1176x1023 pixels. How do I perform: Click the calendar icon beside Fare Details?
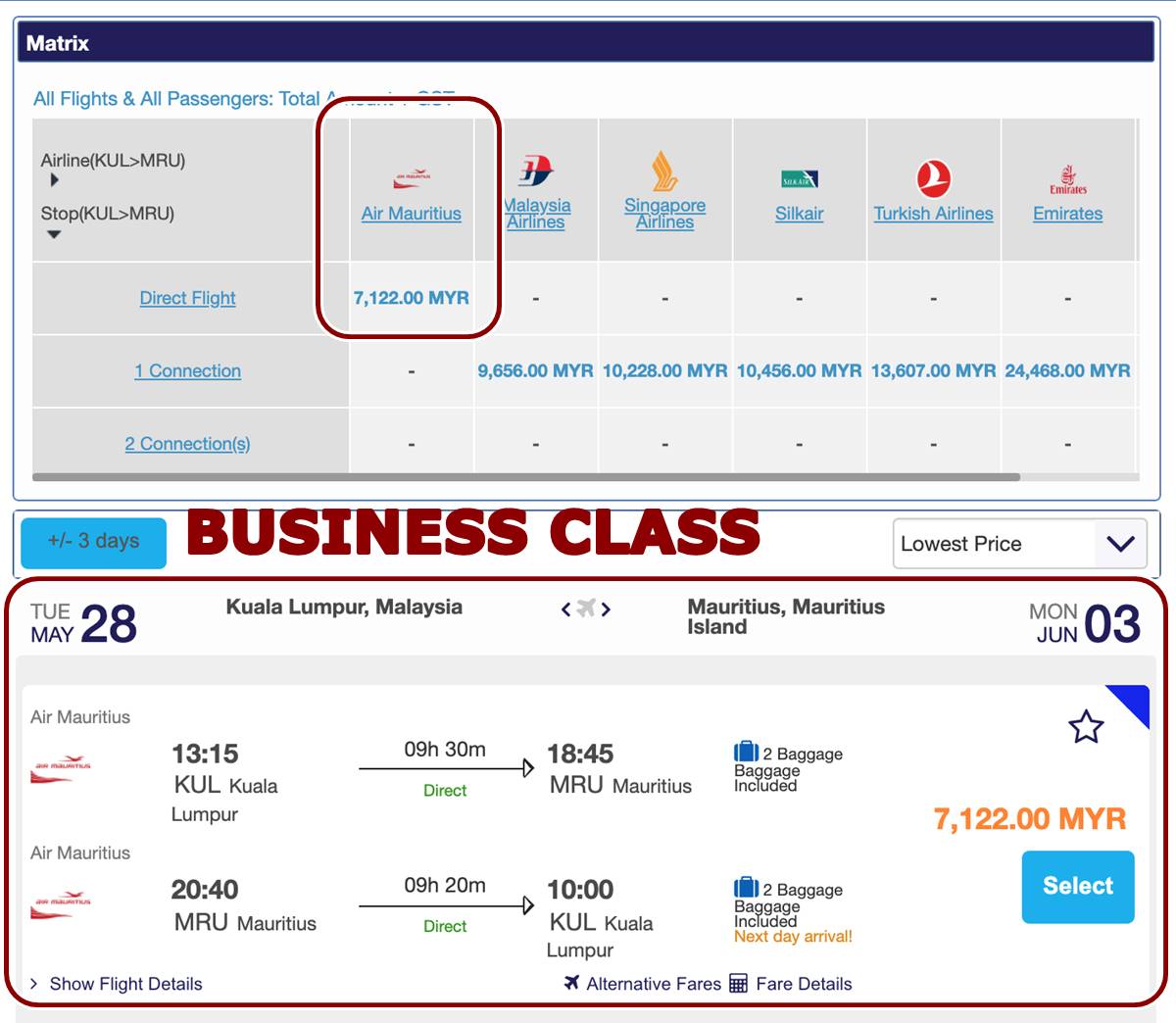click(739, 983)
